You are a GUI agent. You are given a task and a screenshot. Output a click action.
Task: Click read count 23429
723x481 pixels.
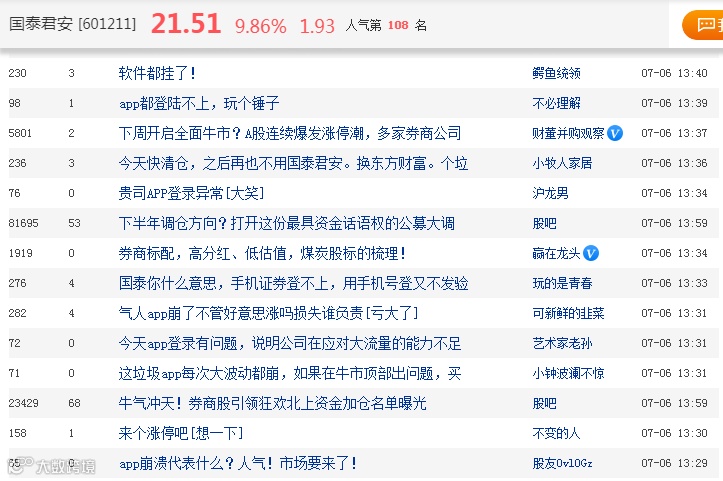tap(24, 403)
